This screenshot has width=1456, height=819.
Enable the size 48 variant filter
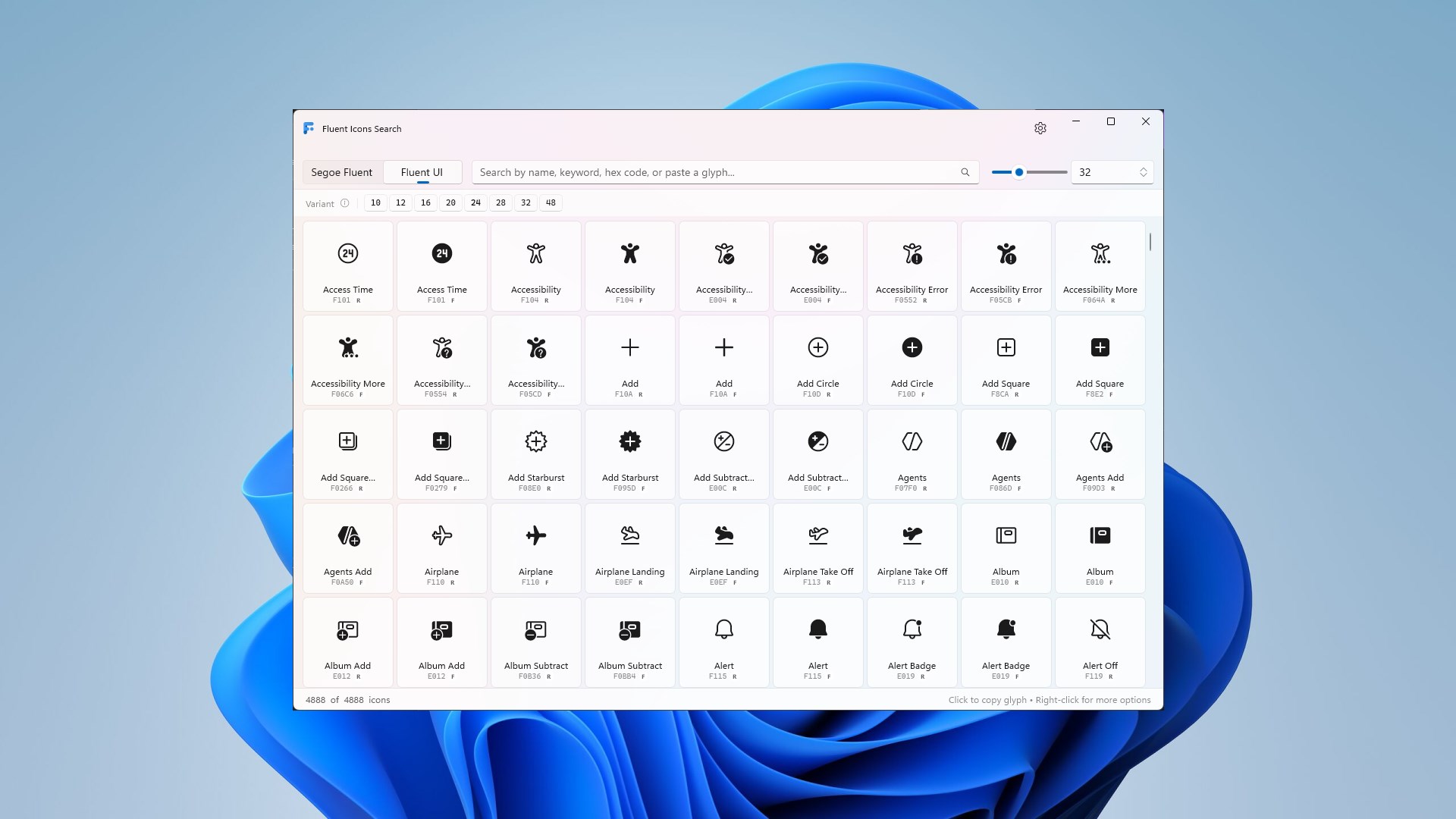(551, 202)
